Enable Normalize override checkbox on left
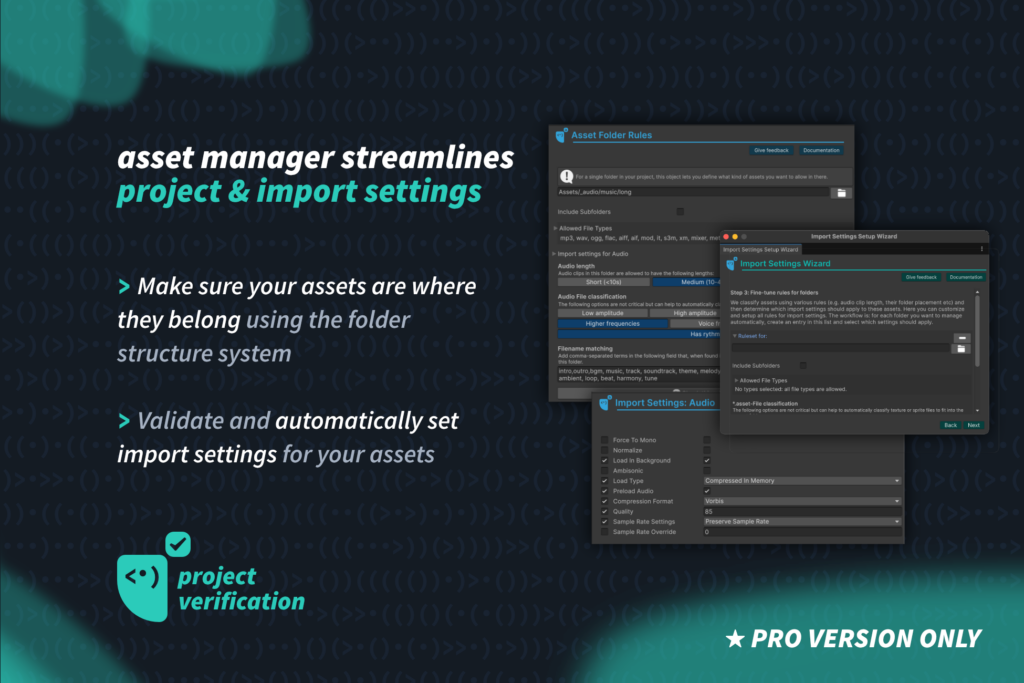 604,450
